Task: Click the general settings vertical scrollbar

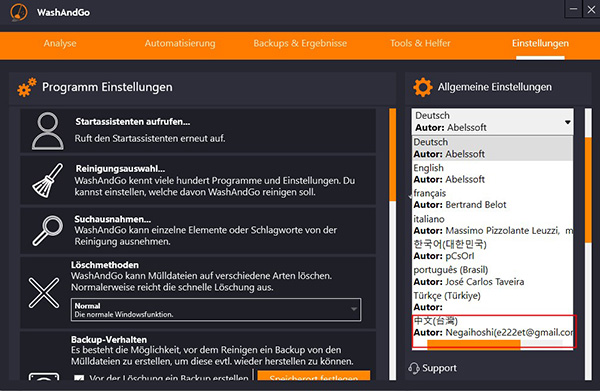Action: tap(588, 189)
